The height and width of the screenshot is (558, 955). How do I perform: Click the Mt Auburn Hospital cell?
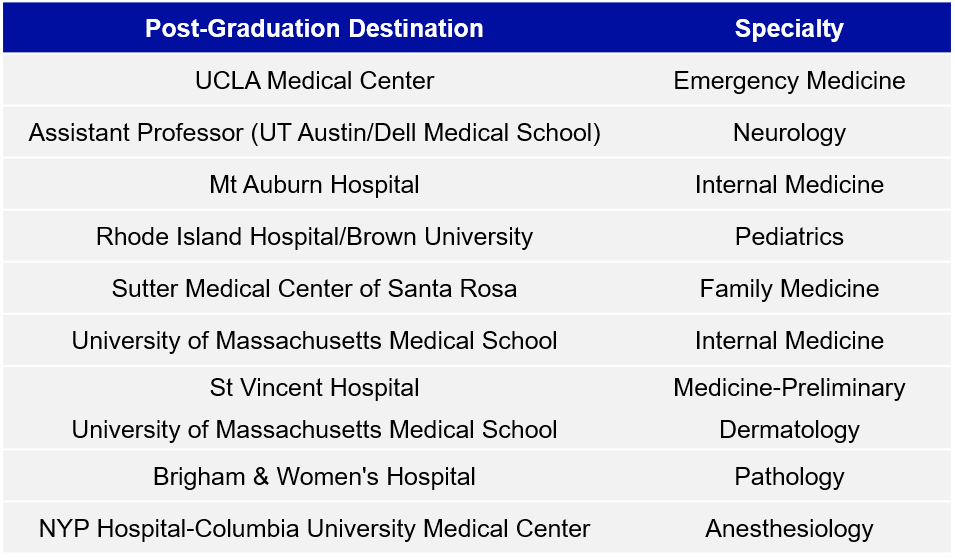point(314,185)
